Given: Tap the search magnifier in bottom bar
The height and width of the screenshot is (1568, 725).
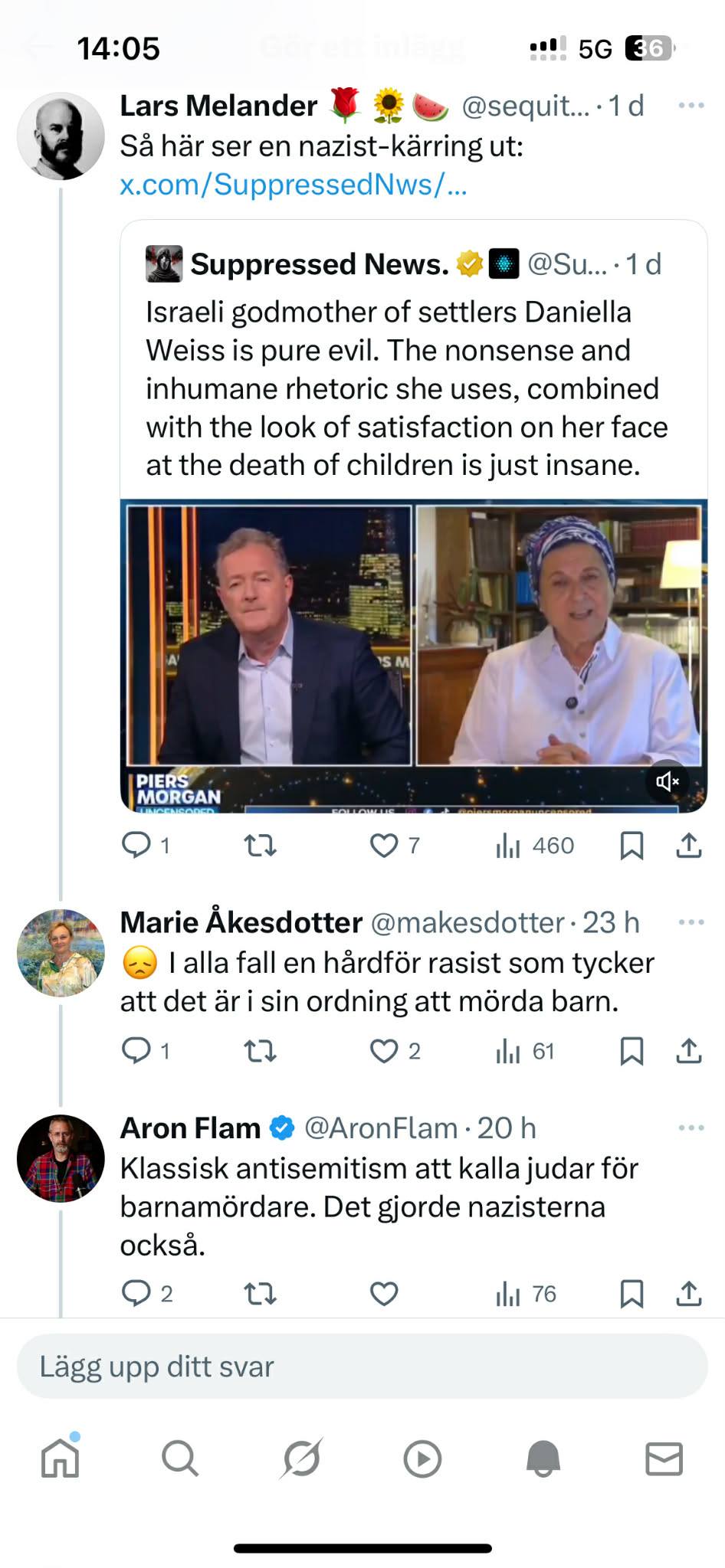Looking at the screenshot, I should [x=180, y=1458].
